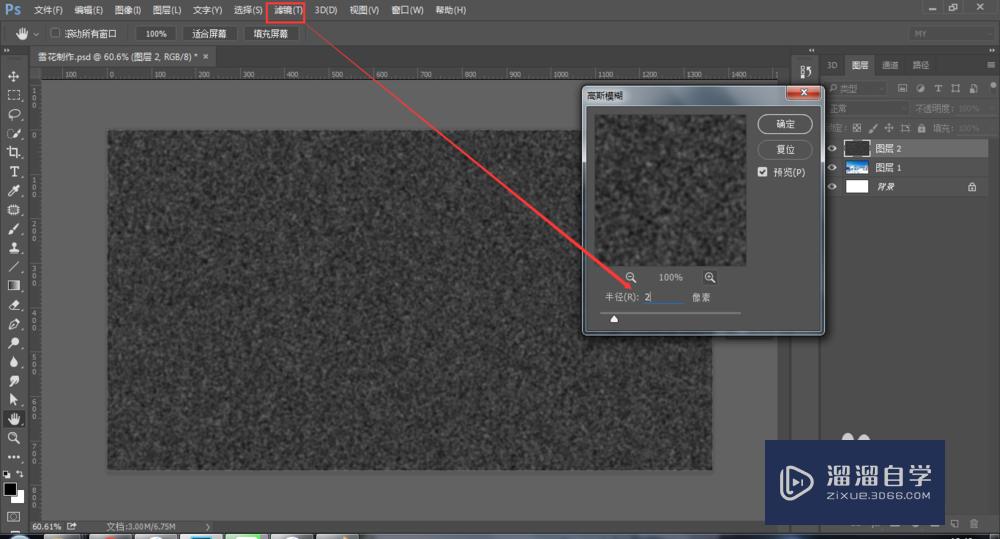Image resolution: width=1000 pixels, height=539 pixels.
Task: Click 确定 to apply Gaussian Blur
Action: pos(785,124)
